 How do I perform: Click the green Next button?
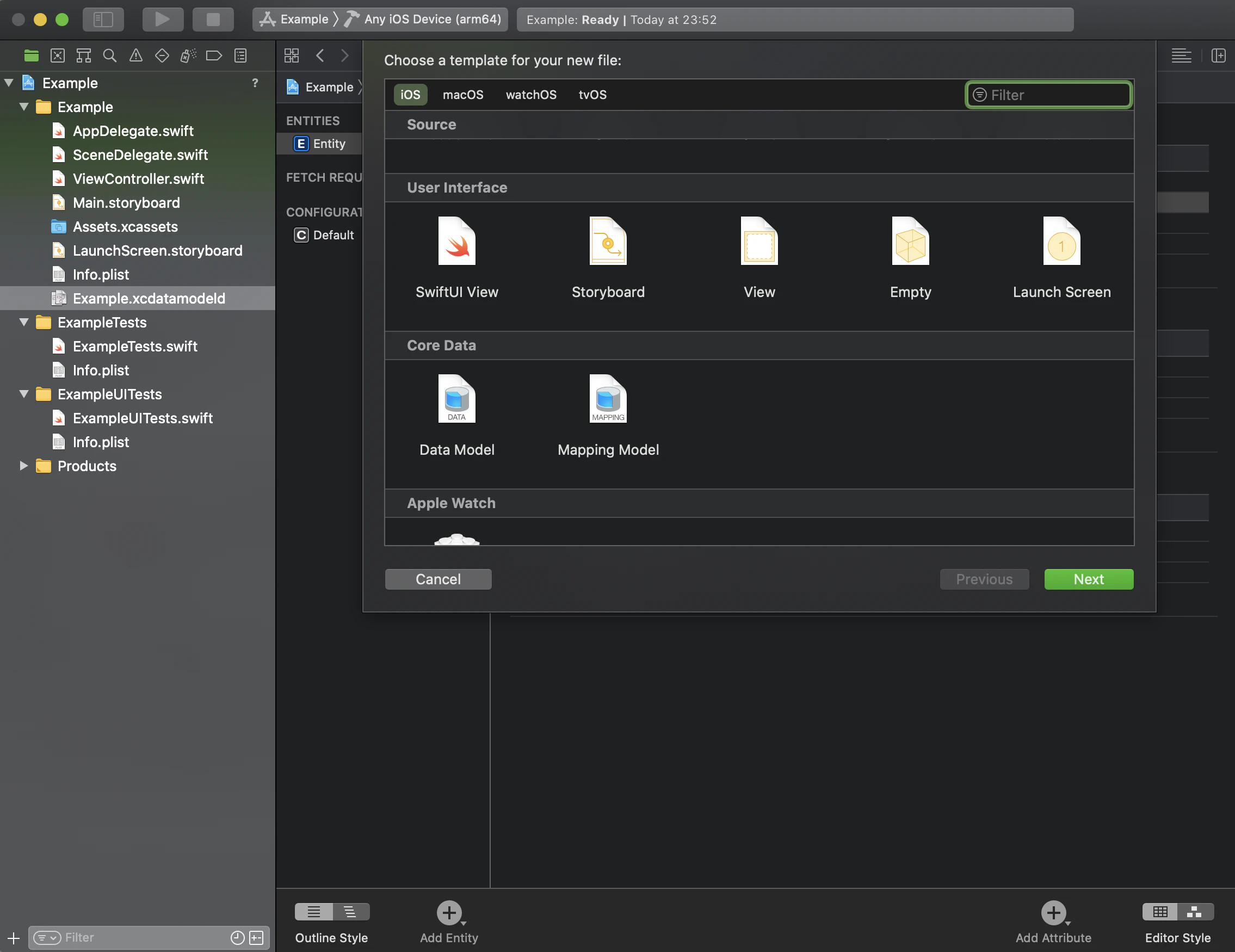(x=1089, y=579)
